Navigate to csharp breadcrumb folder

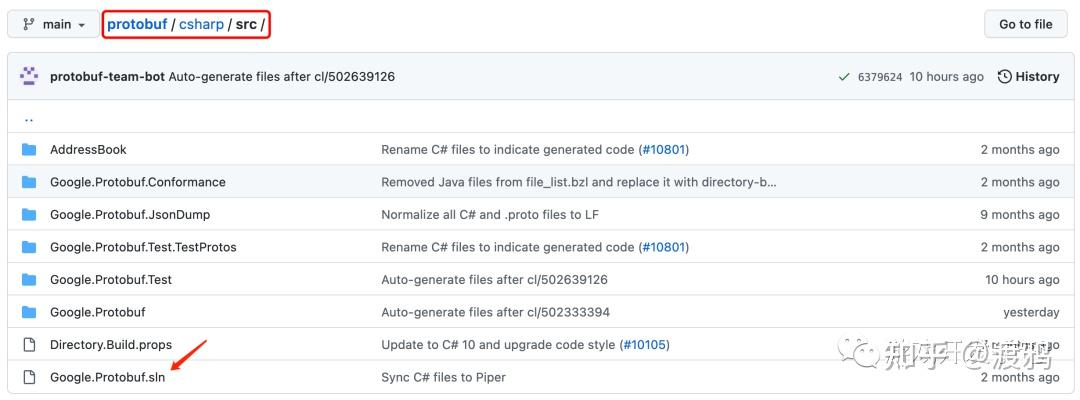(x=201, y=24)
